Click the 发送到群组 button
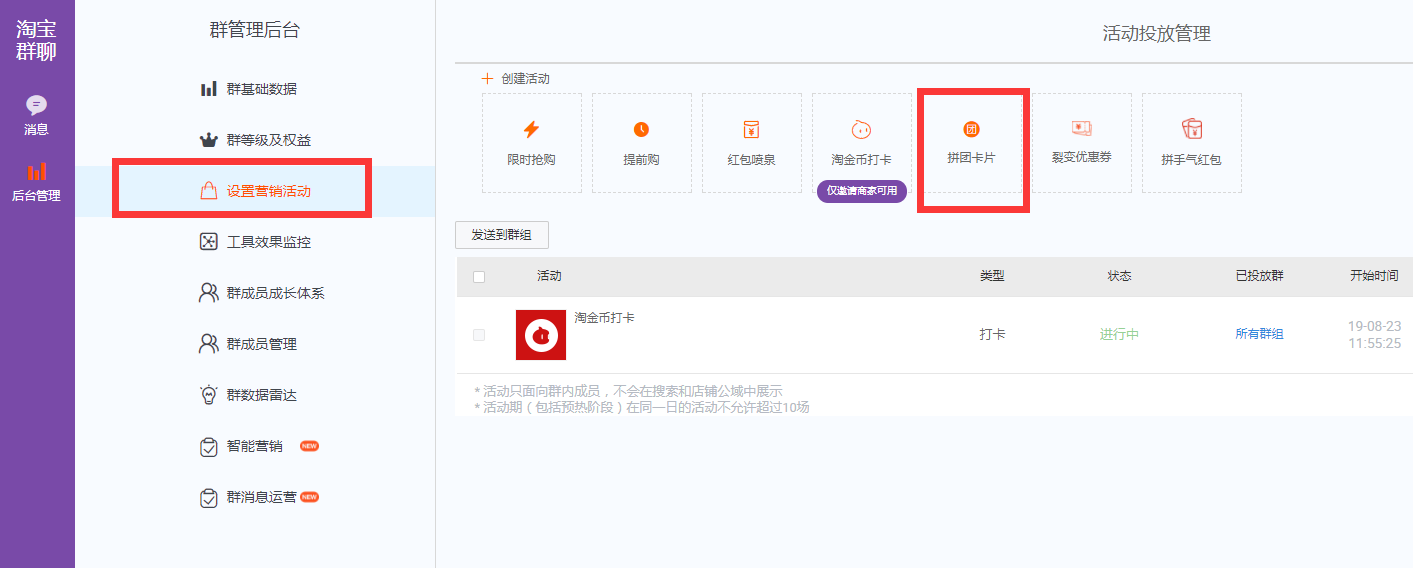Image resolution: width=1413 pixels, height=568 pixels. tap(502, 236)
